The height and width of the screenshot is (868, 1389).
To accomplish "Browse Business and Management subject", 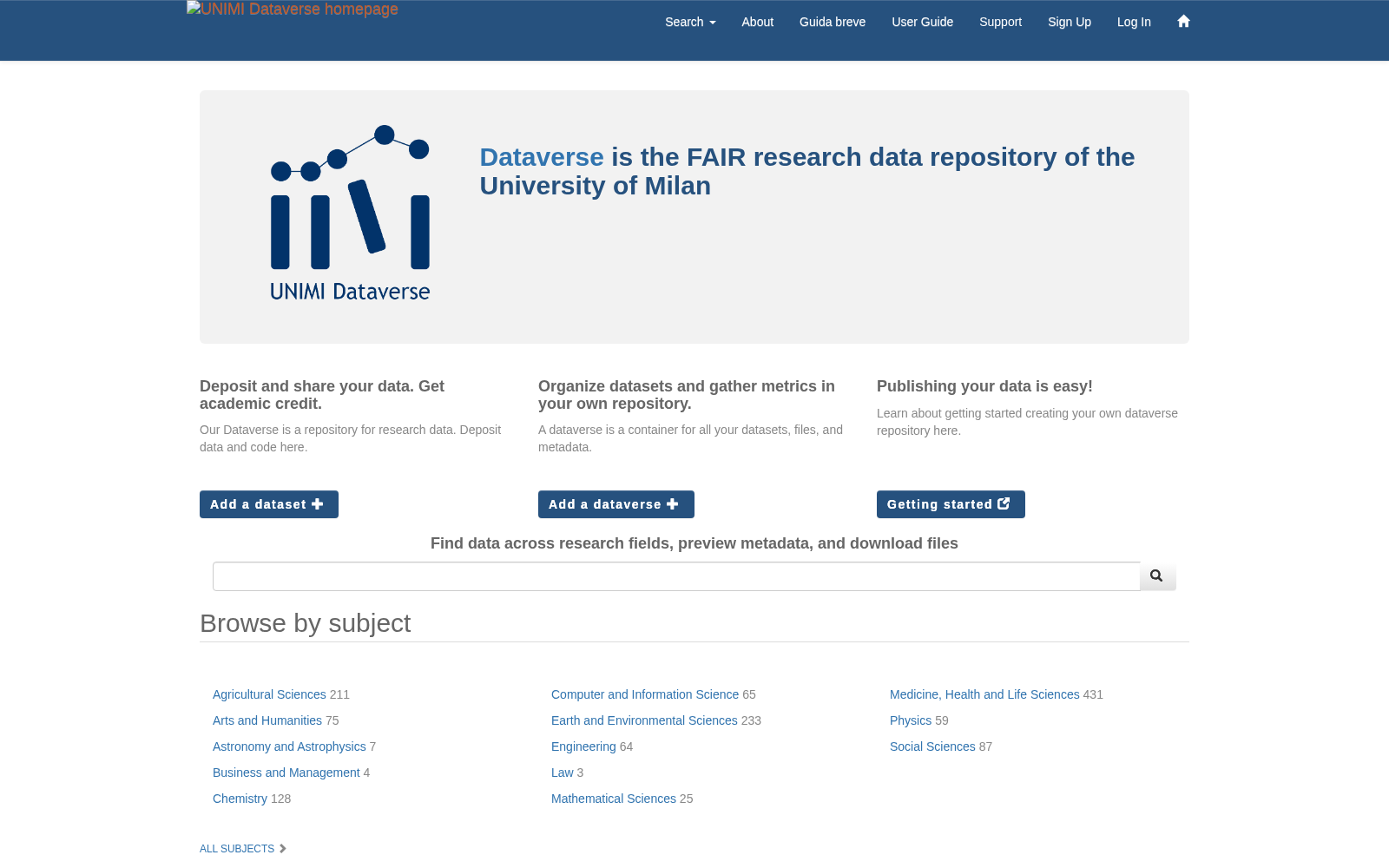I will (x=286, y=773).
